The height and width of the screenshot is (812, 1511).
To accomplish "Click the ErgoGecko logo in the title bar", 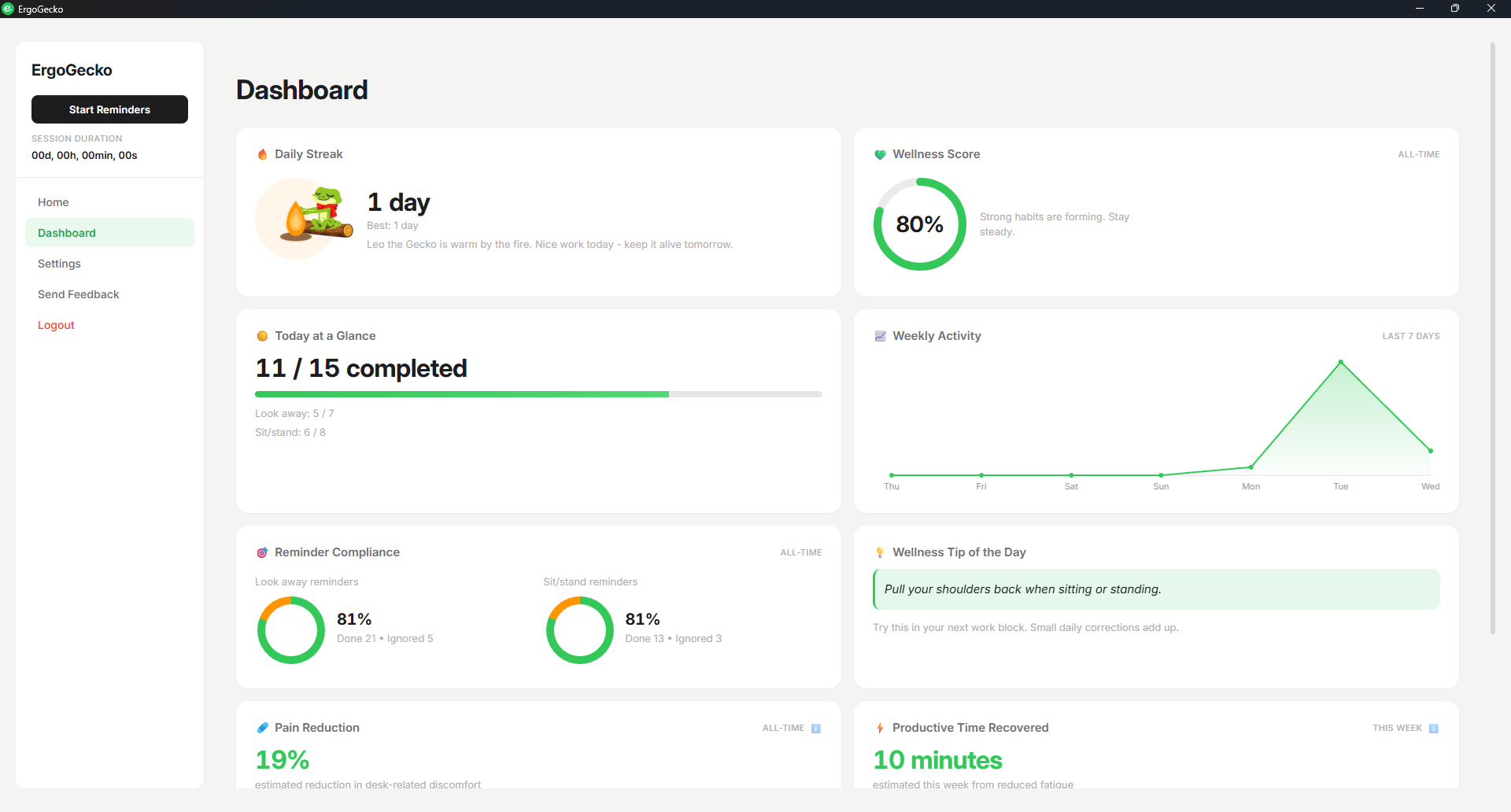I will [9, 9].
